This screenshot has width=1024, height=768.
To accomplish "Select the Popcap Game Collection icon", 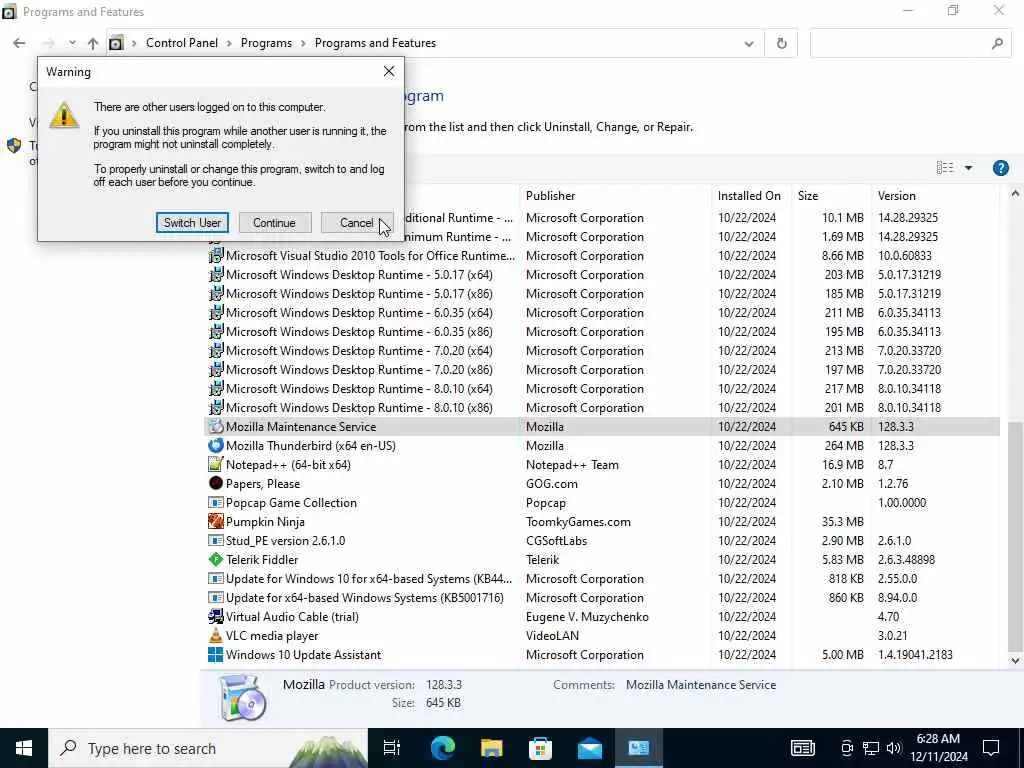I will point(216,503).
